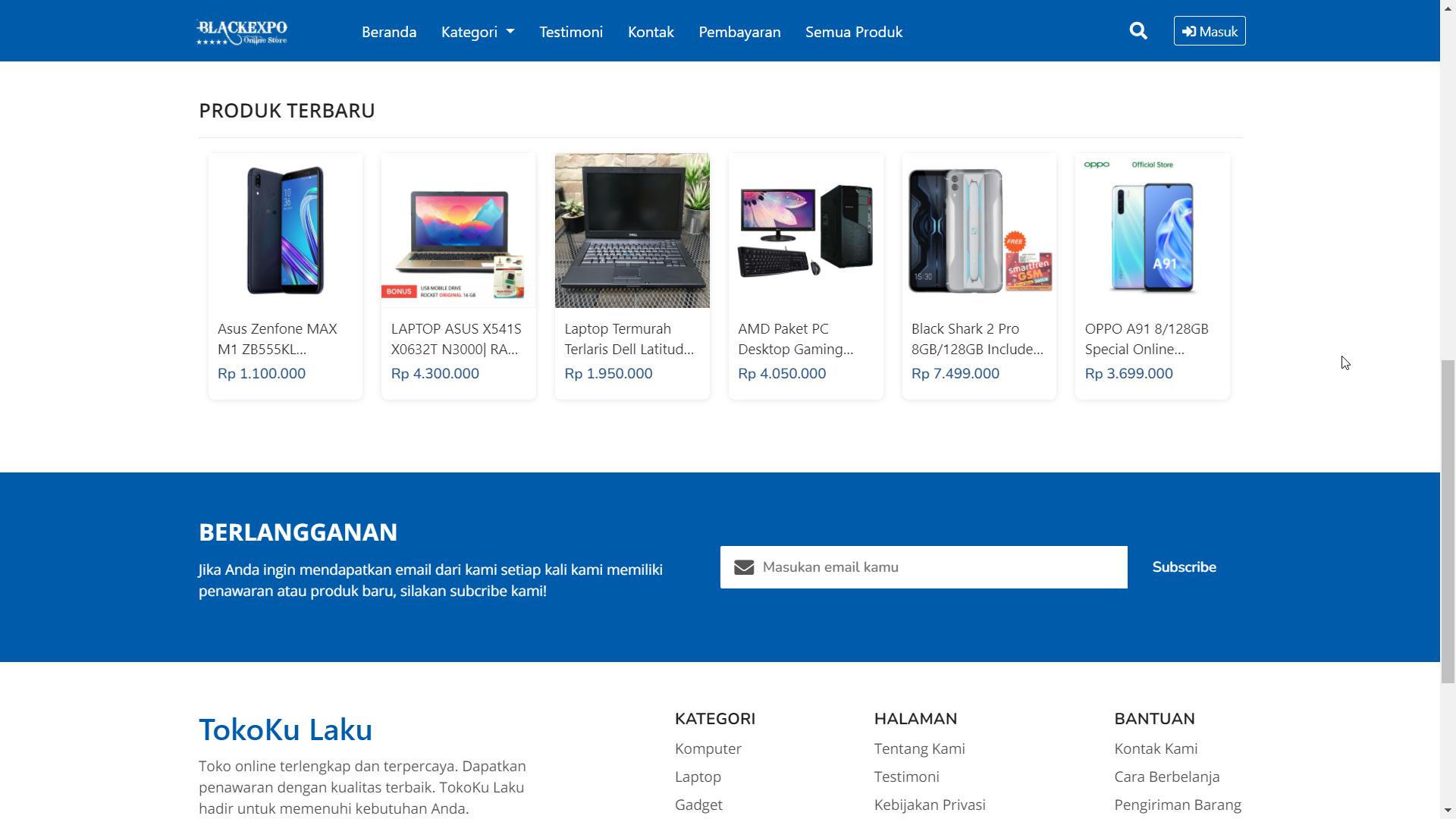Click Laptop Termurah Terlaris Dell title

pyautogui.click(x=629, y=339)
